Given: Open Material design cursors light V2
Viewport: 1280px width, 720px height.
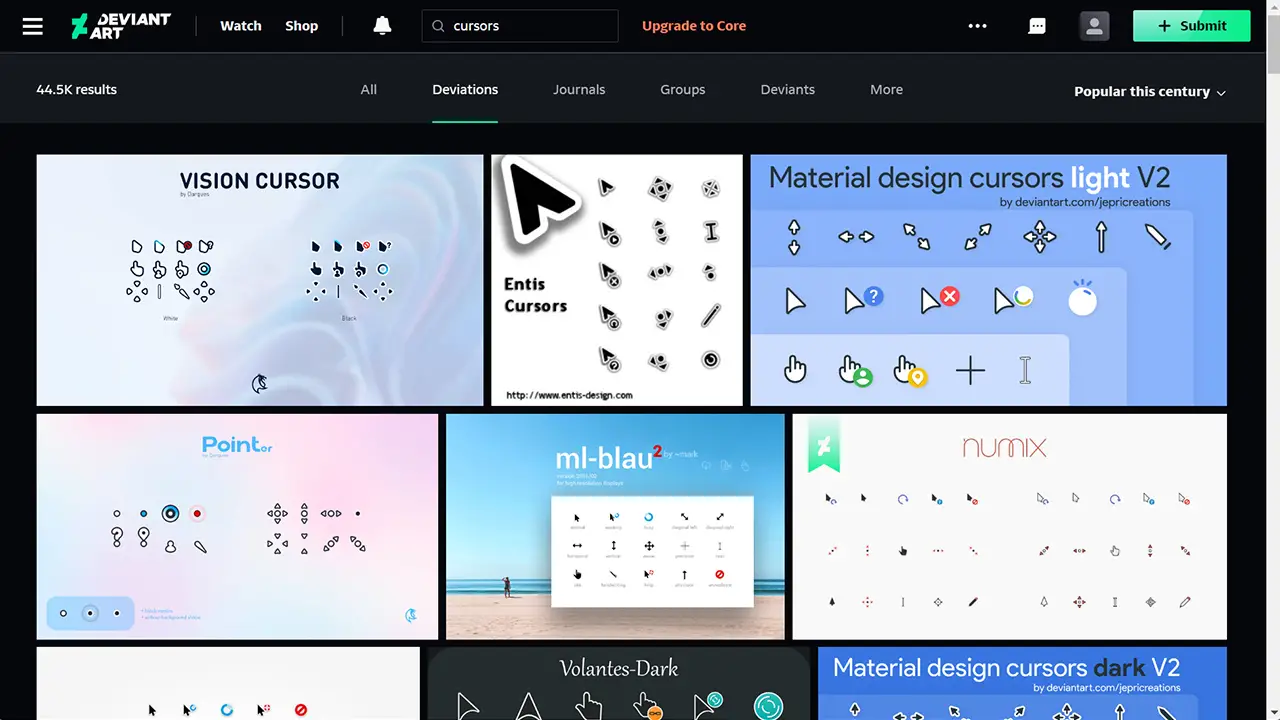Looking at the screenshot, I should [989, 280].
